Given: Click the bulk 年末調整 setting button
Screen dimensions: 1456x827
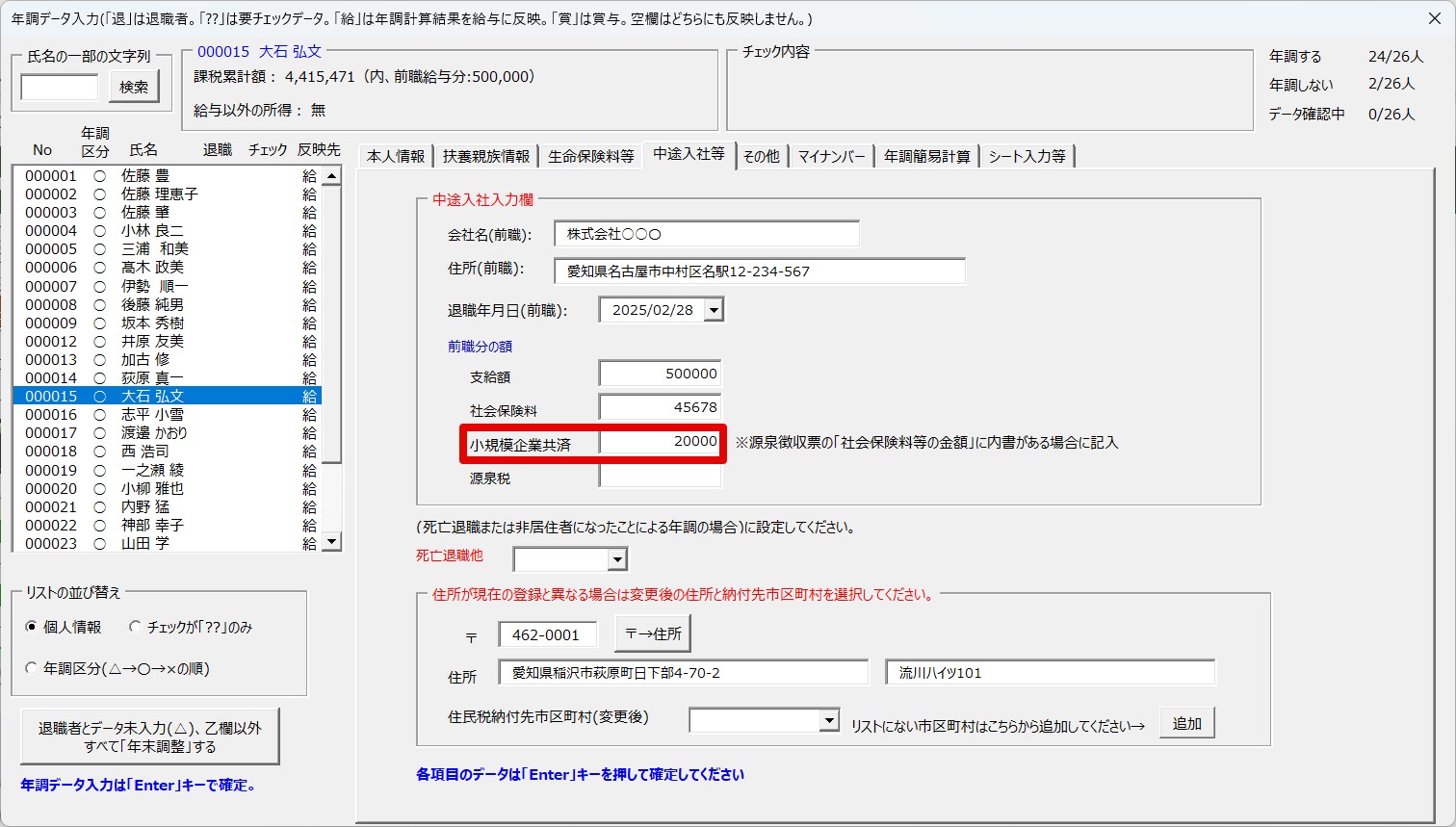Looking at the screenshot, I should pyautogui.click(x=150, y=737).
